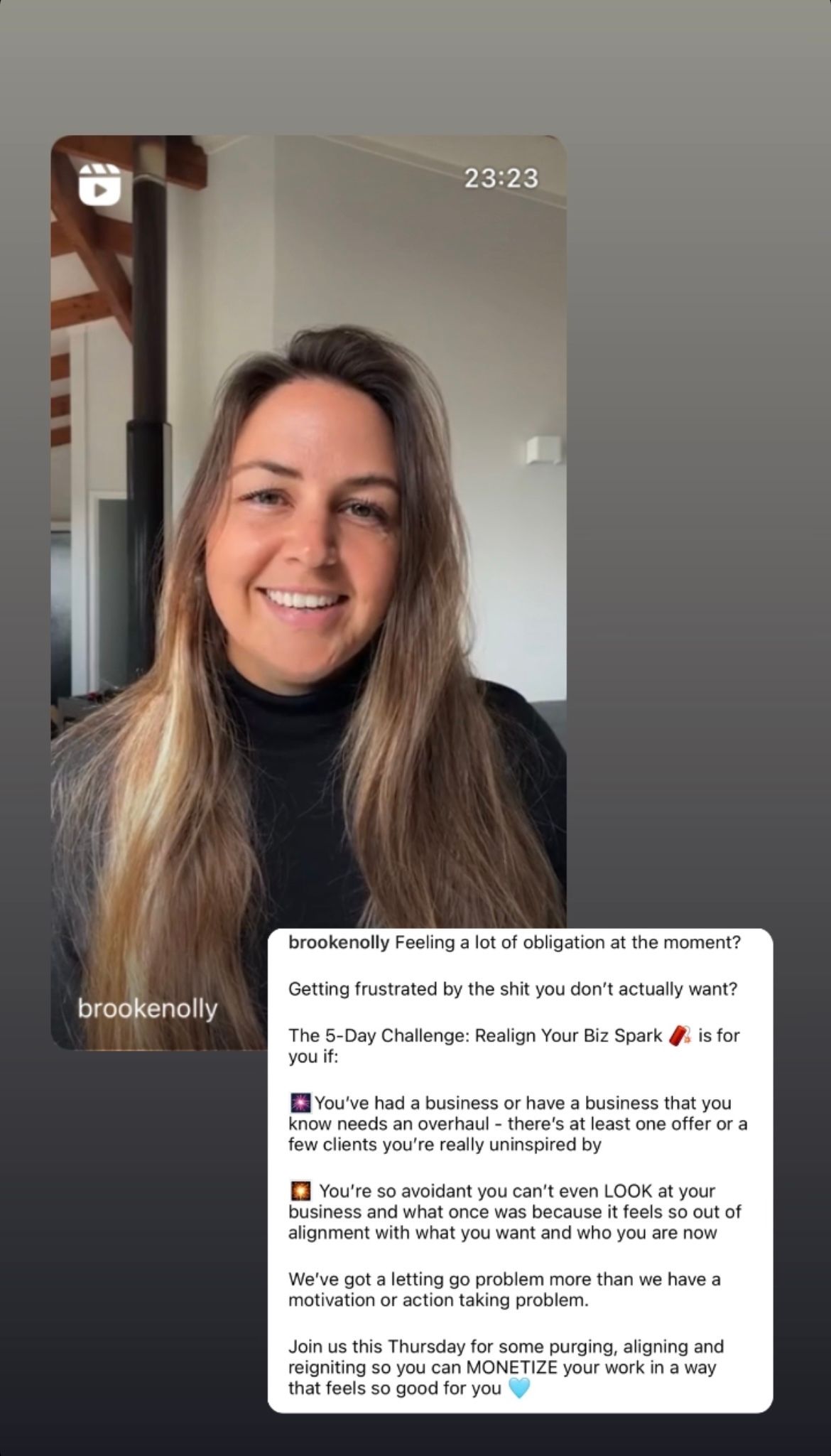Click the blue heart emoji

tap(519, 1388)
